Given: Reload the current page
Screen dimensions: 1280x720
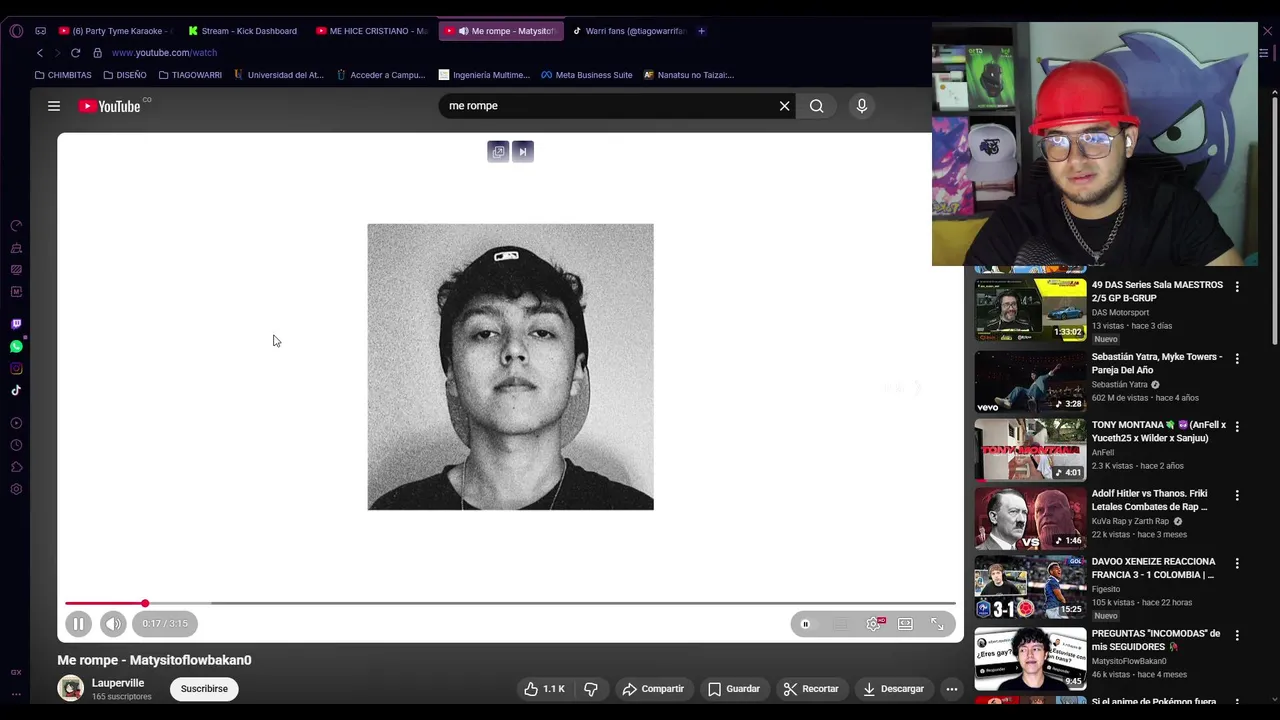Looking at the screenshot, I should click(75, 53).
